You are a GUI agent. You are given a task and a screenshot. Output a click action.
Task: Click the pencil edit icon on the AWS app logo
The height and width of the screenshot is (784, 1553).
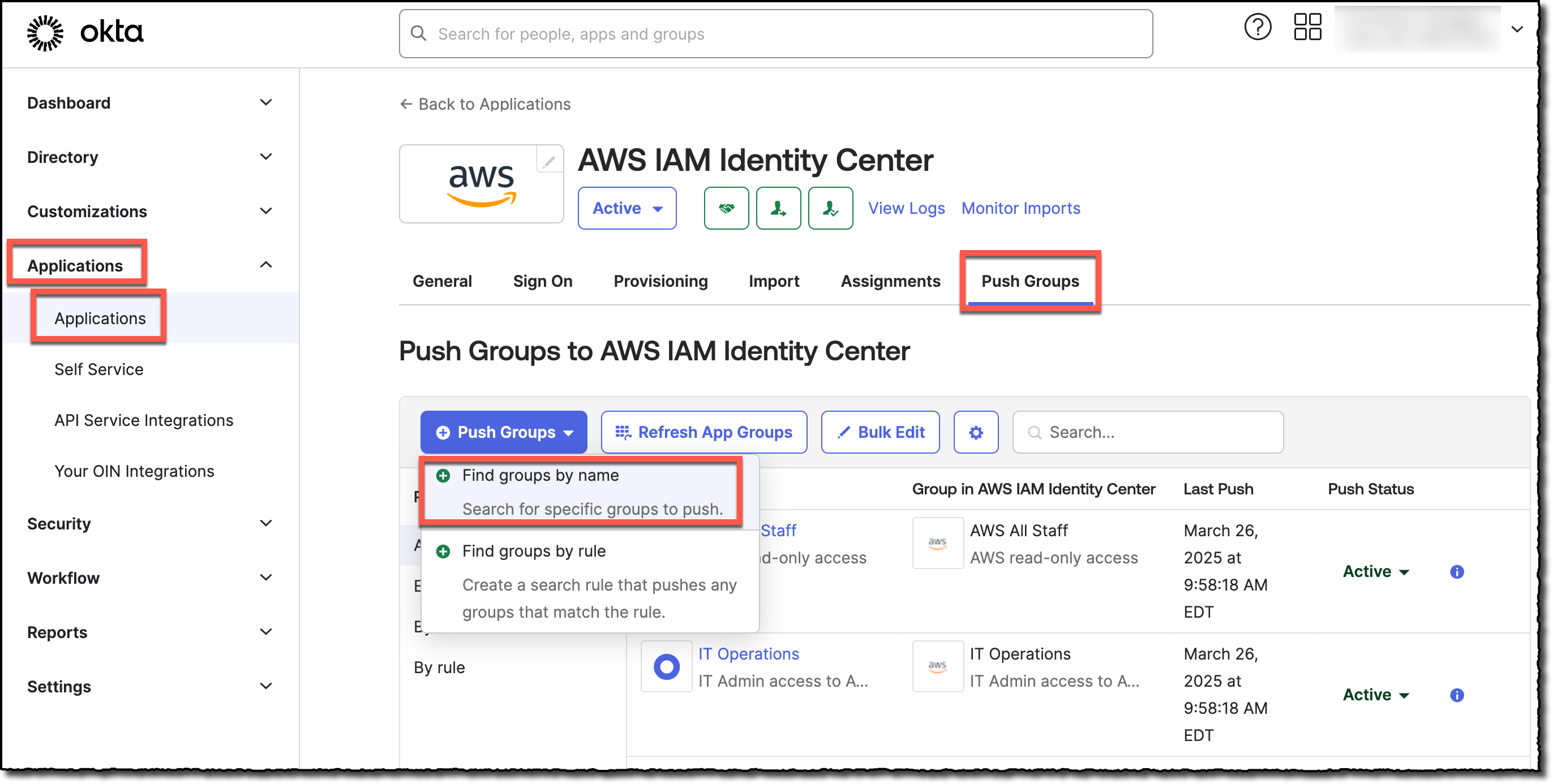549,162
